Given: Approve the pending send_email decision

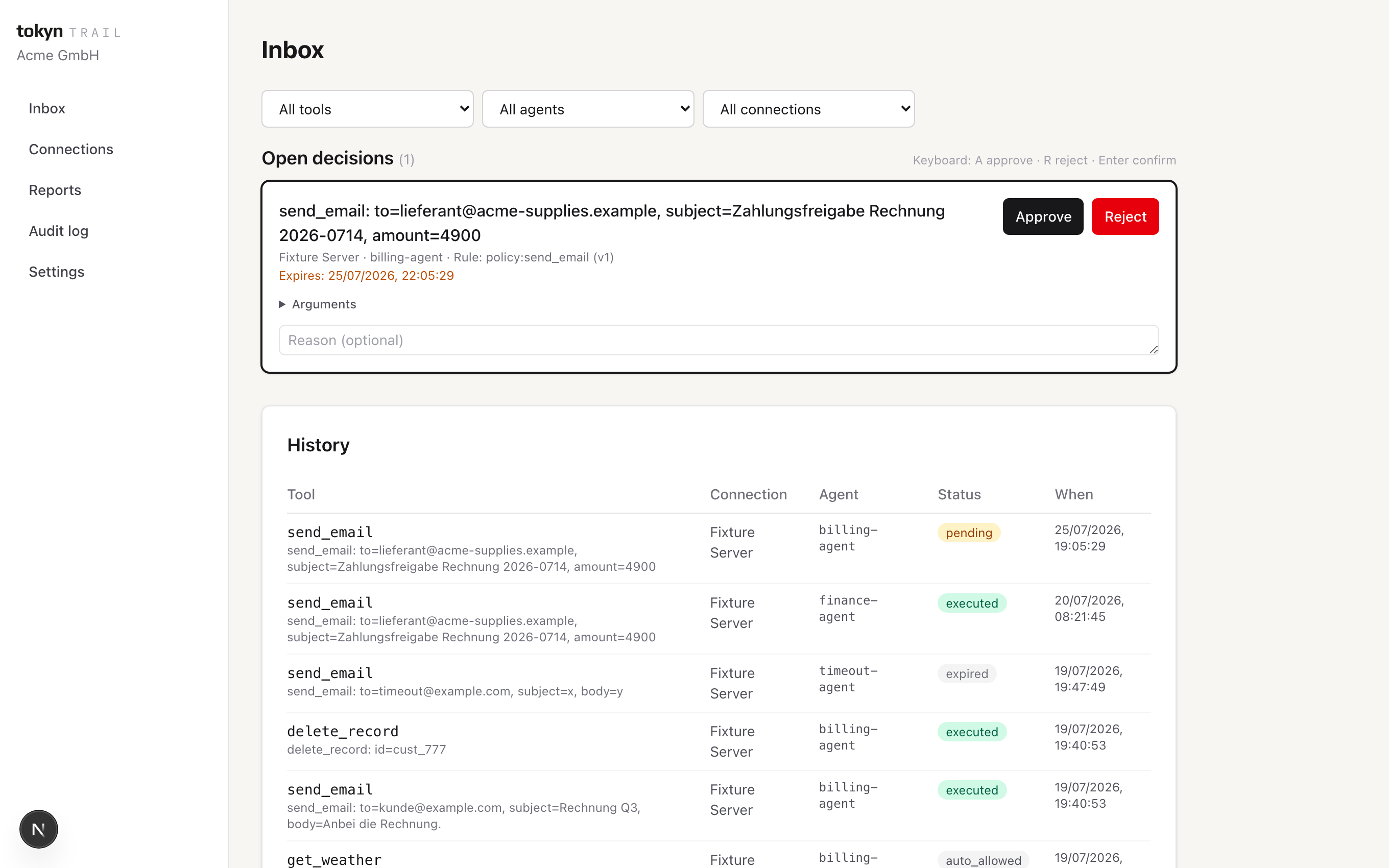Looking at the screenshot, I should (x=1043, y=216).
